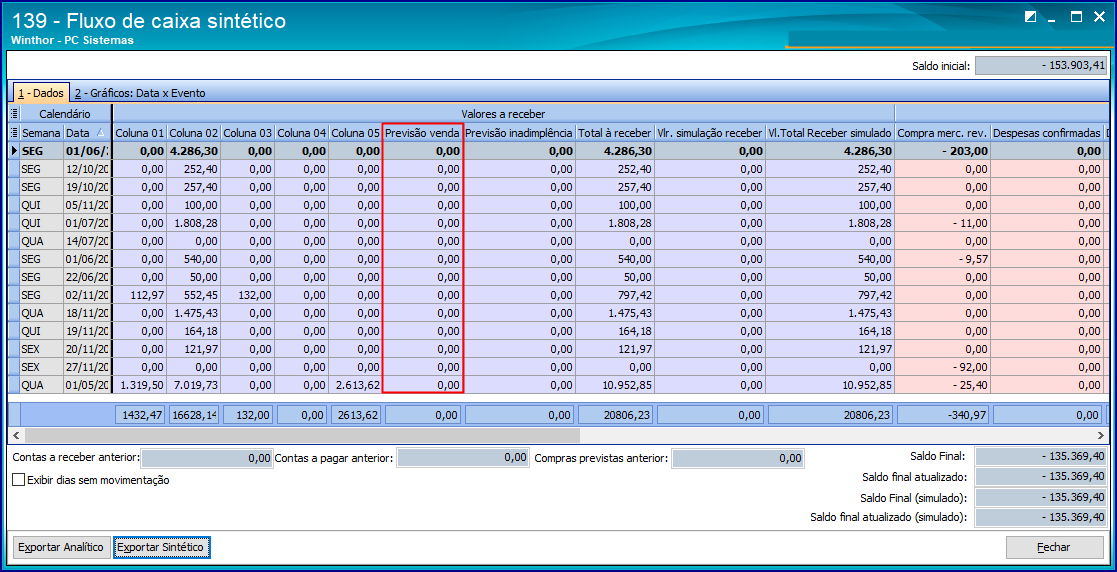Switch to the 1 - Dados tab
The width and height of the screenshot is (1117, 572).
tap(41, 93)
